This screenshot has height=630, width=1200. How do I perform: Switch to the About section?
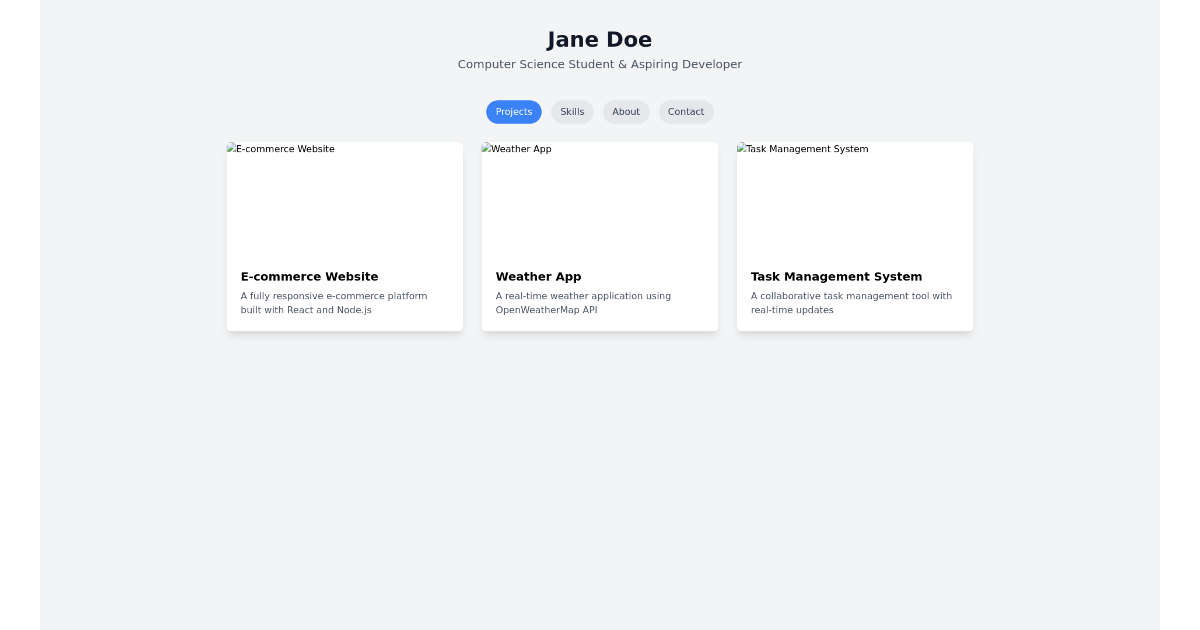pyautogui.click(x=626, y=112)
